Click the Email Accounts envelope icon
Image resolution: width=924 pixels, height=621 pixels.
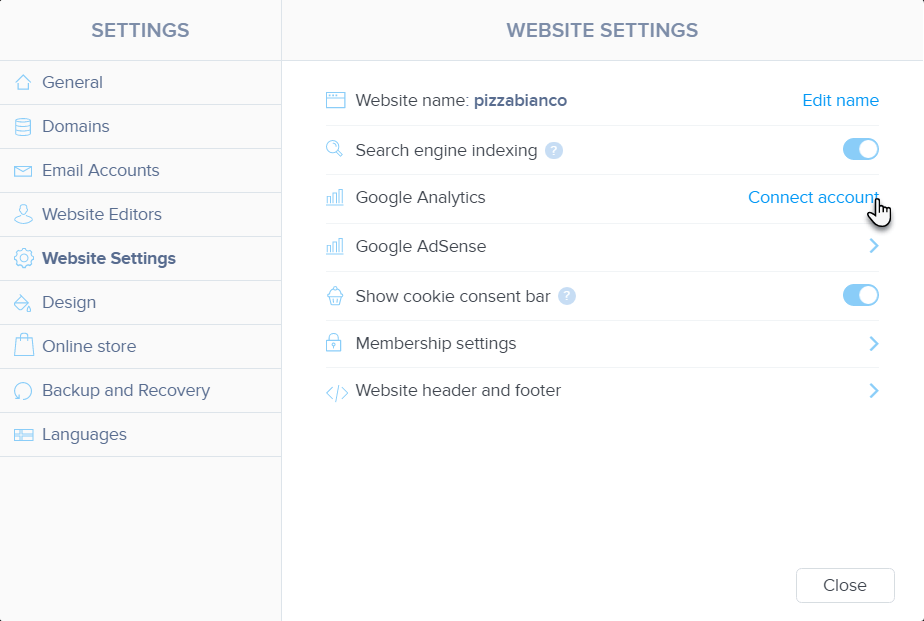[23, 171]
